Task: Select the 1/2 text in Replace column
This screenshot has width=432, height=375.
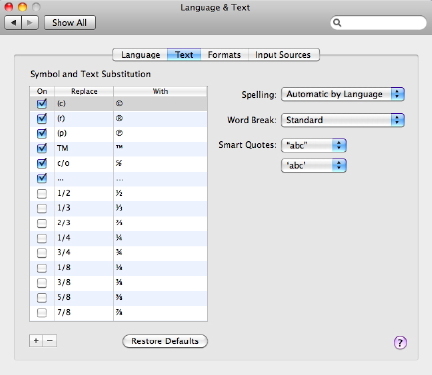Action: click(x=64, y=193)
